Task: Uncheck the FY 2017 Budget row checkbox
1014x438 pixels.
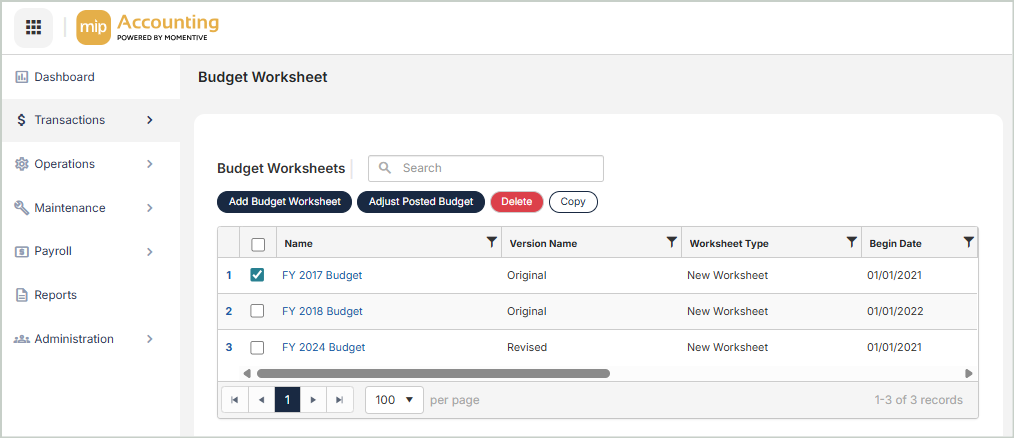Action: [x=257, y=275]
